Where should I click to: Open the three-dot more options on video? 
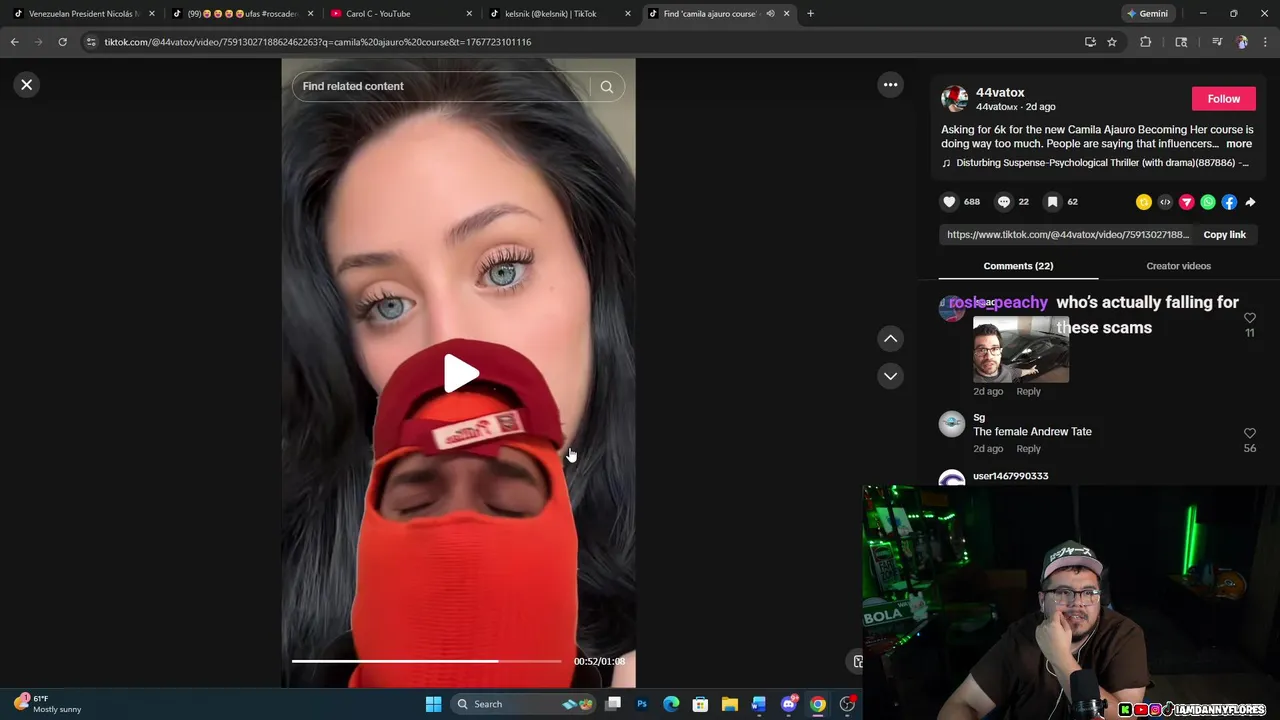coord(890,85)
